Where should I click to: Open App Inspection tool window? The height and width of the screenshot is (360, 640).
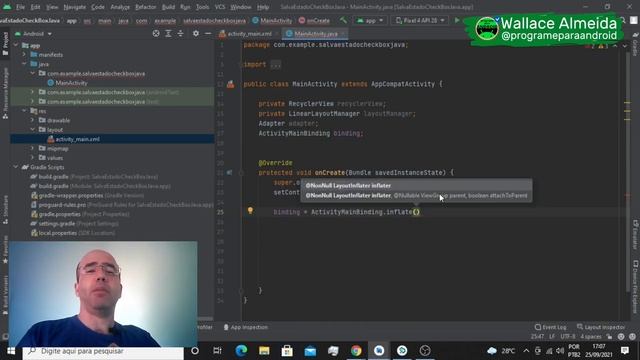(x=246, y=327)
